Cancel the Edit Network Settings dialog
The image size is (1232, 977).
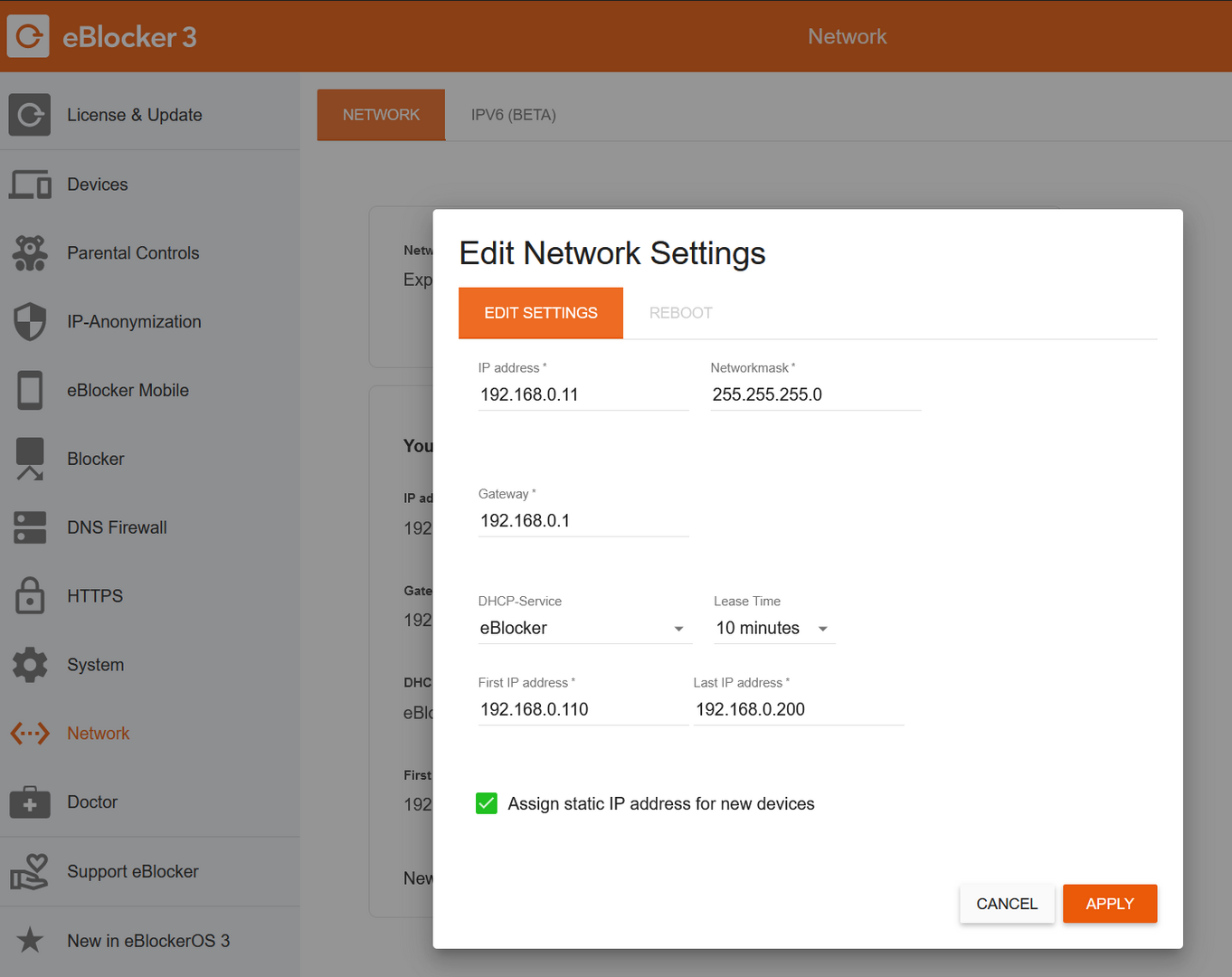(x=1007, y=904)
